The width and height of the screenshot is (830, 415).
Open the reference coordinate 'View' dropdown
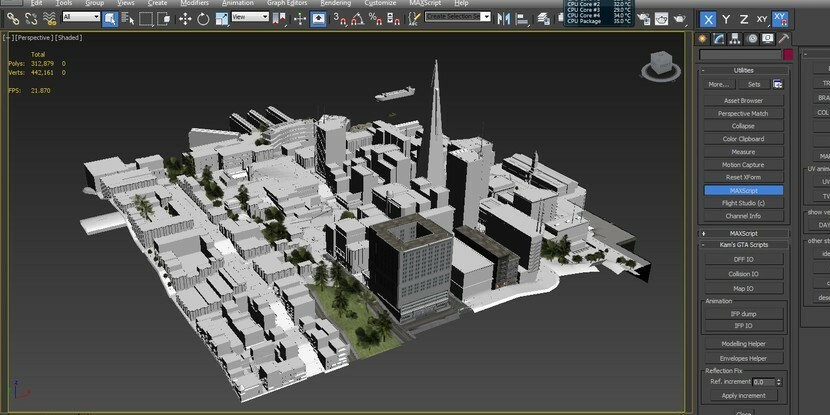point(250,17)
